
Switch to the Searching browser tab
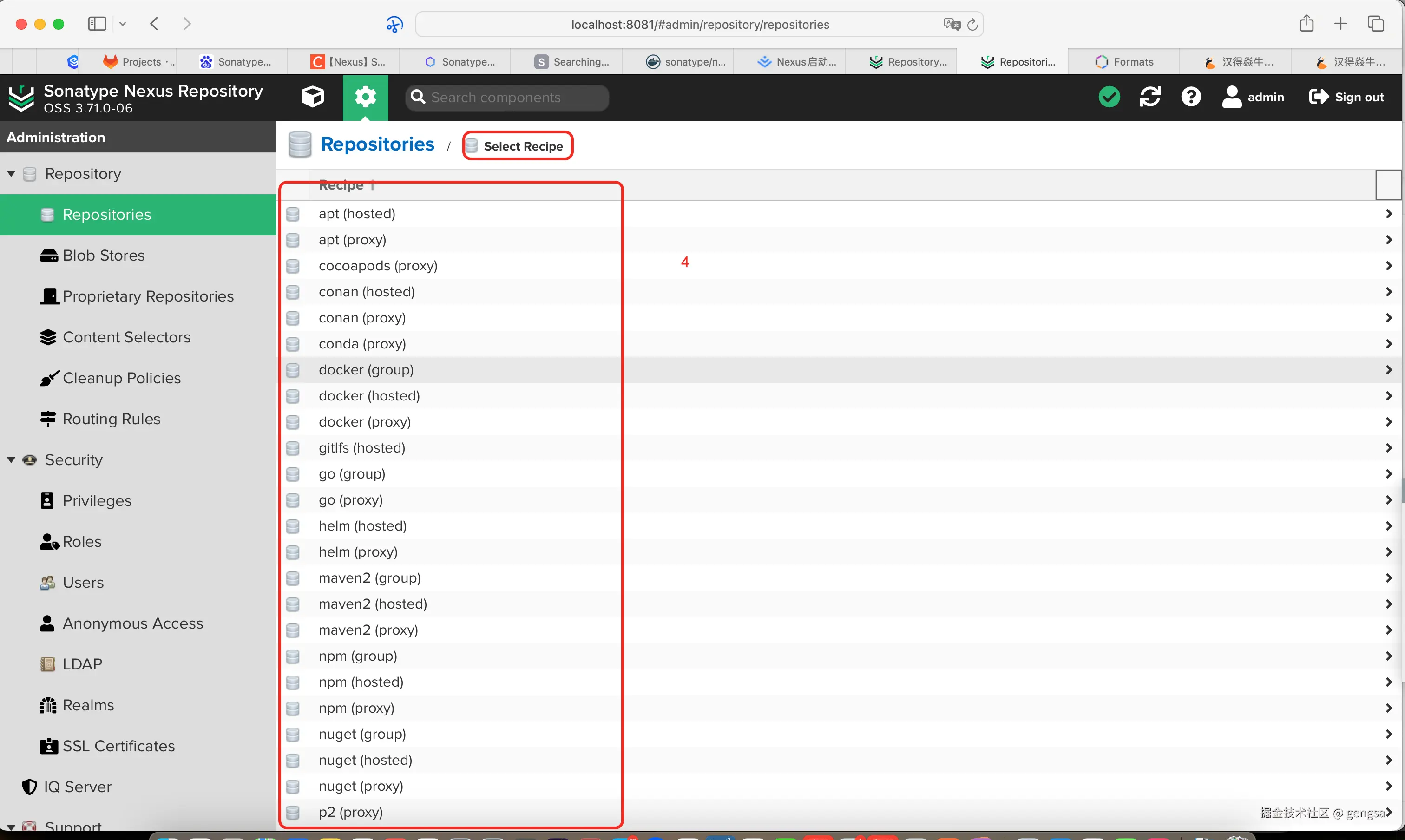pyautogui.click(x=572, y=62)
